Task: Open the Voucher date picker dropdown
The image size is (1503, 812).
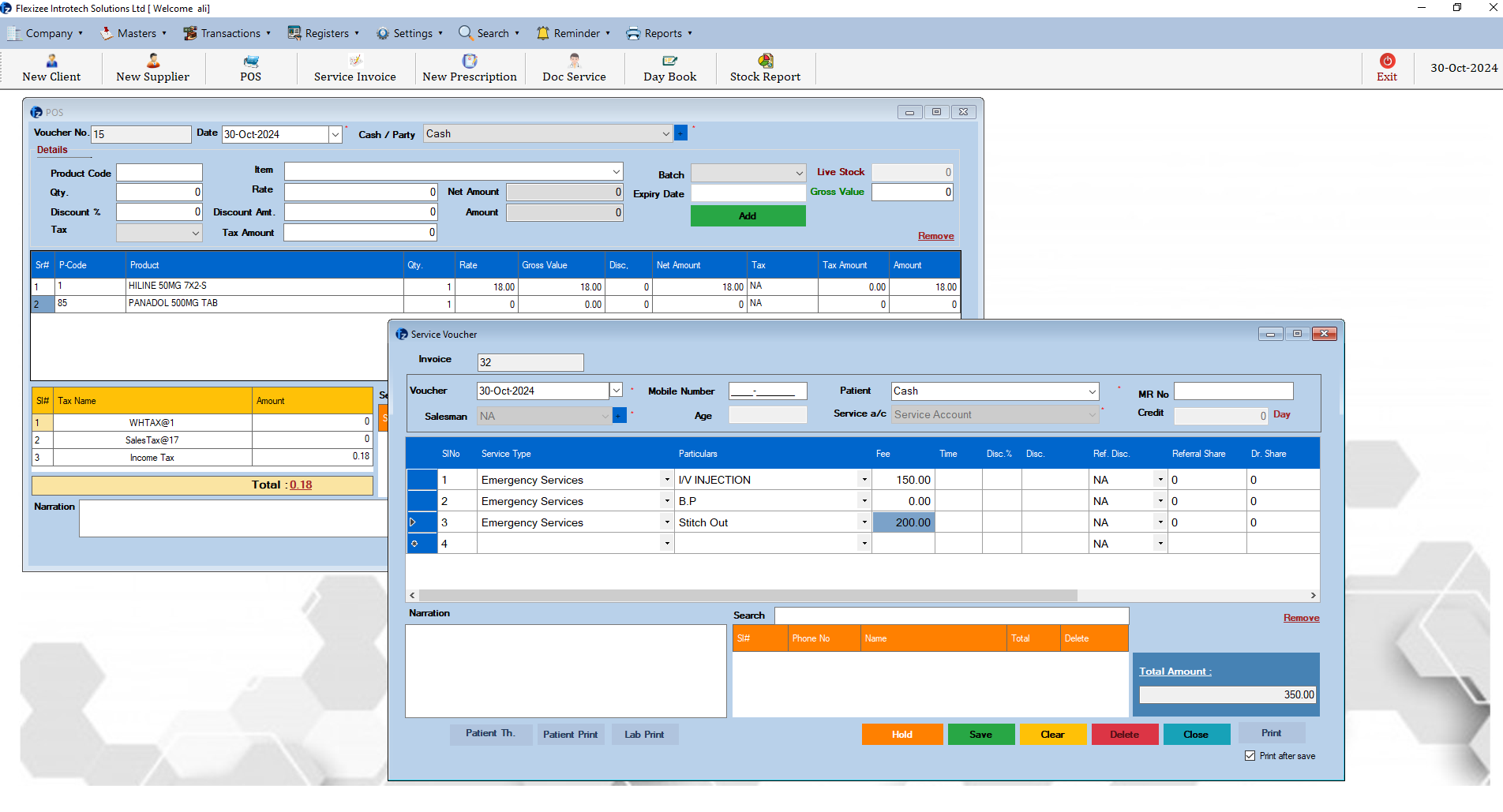Action: pyautogui.click(x=616, y=391)
